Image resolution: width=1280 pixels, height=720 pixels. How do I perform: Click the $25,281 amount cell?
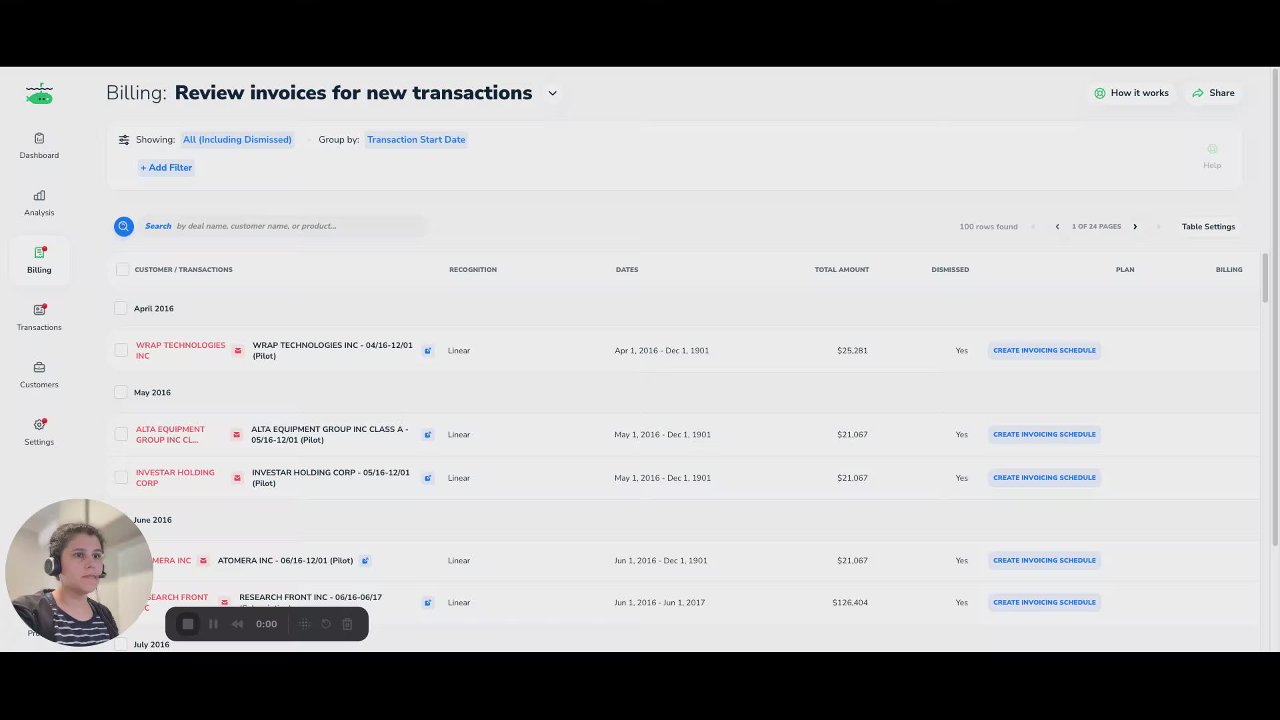[x=852, y=351]
